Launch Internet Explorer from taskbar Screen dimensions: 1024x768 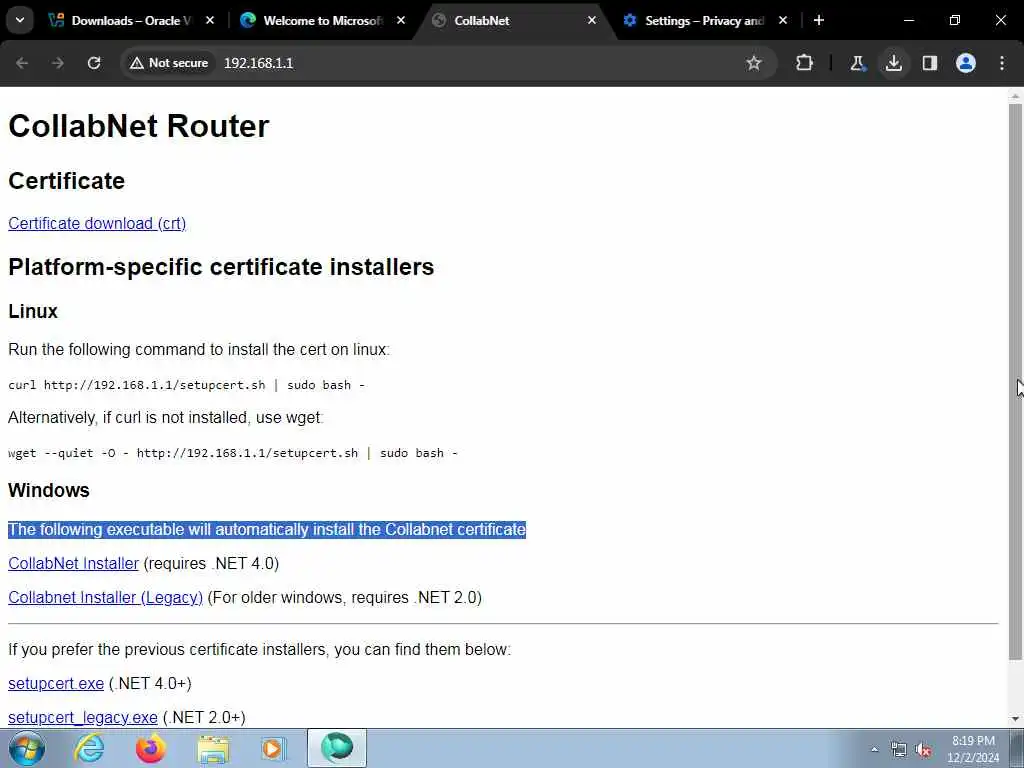coord(89,748)
